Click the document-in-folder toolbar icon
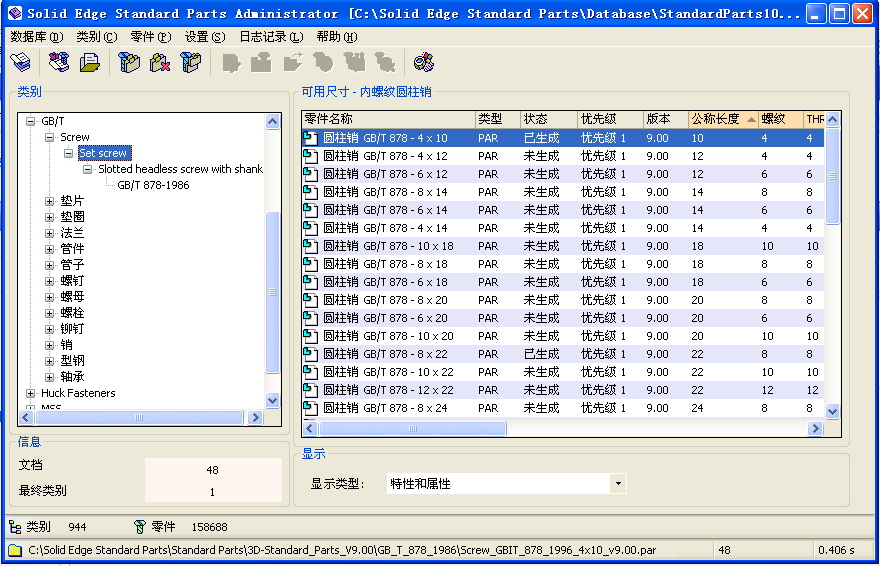 pos(89,62)
